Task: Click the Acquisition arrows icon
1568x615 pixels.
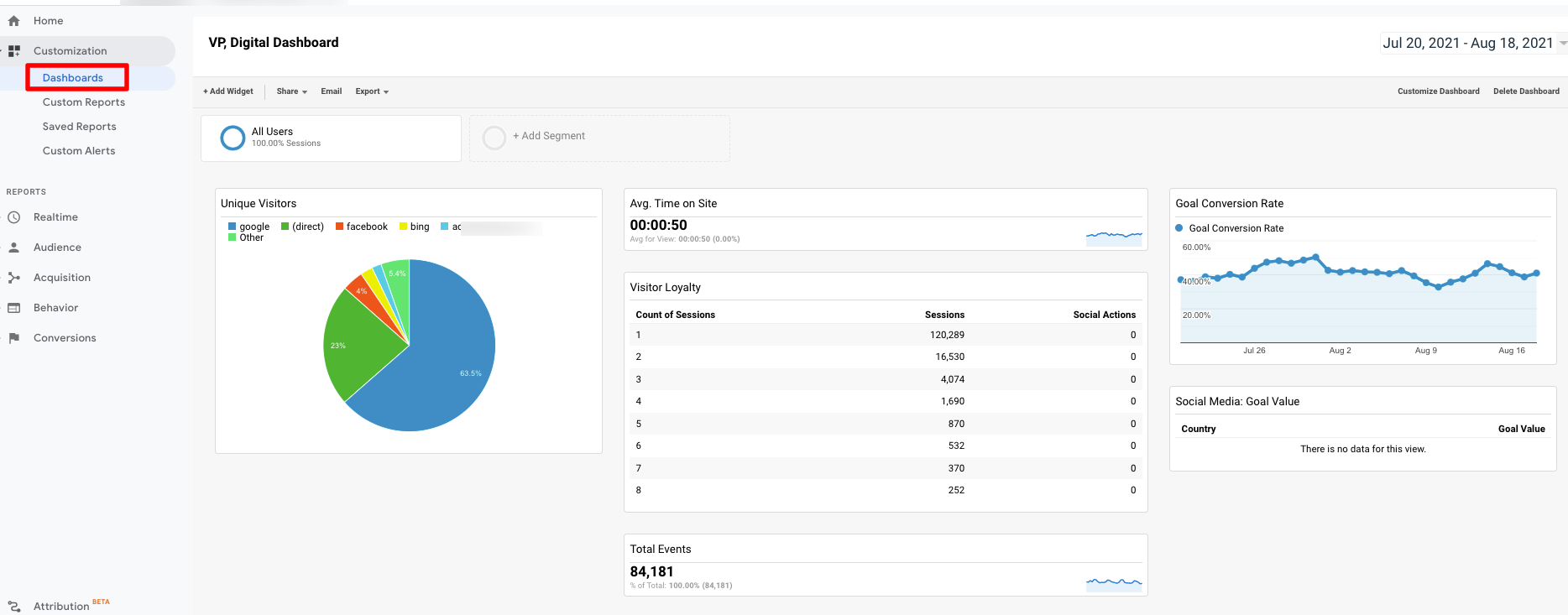Action: (13, 278)
